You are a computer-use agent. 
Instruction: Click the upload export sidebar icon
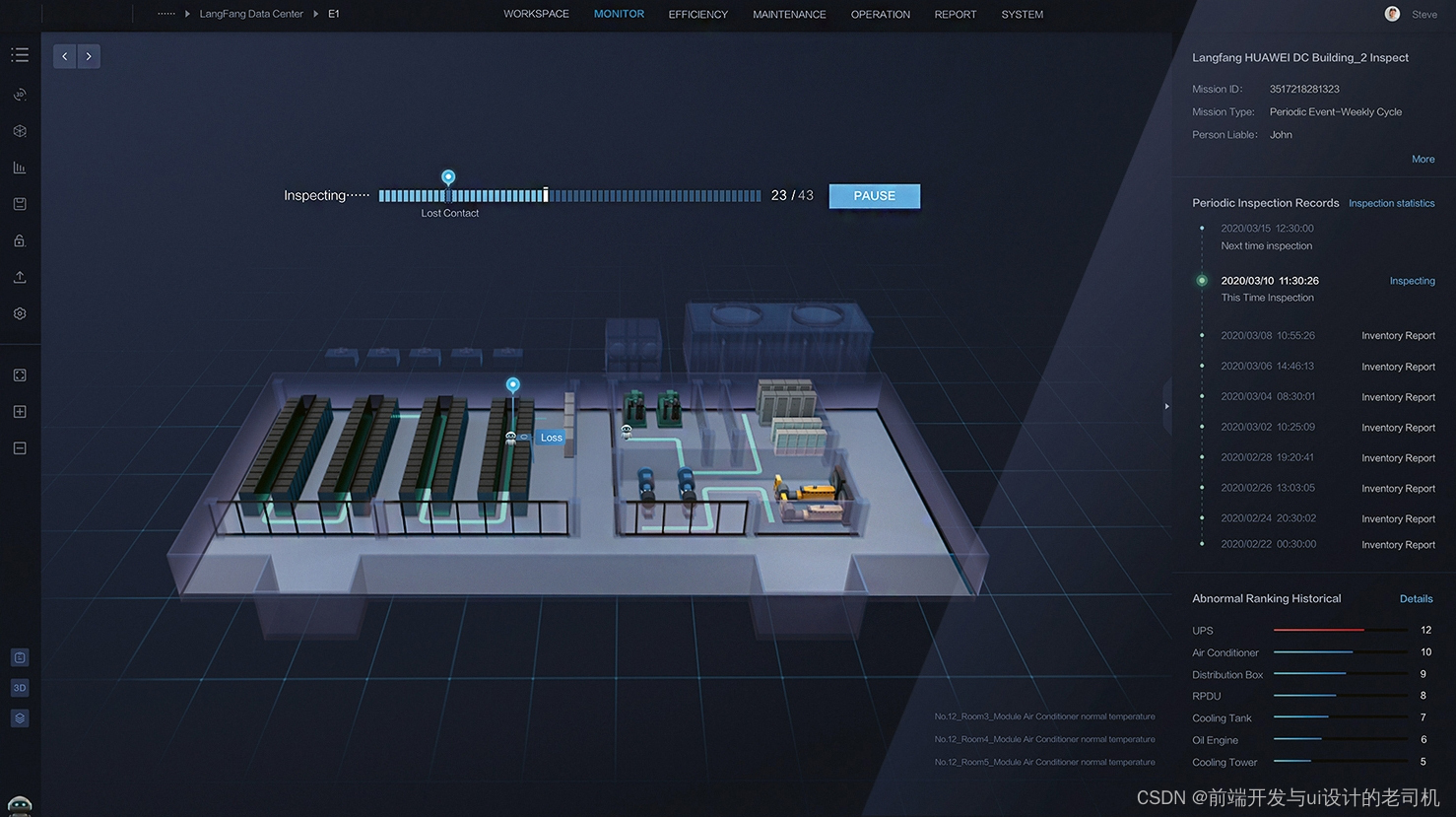pos(20,277)
